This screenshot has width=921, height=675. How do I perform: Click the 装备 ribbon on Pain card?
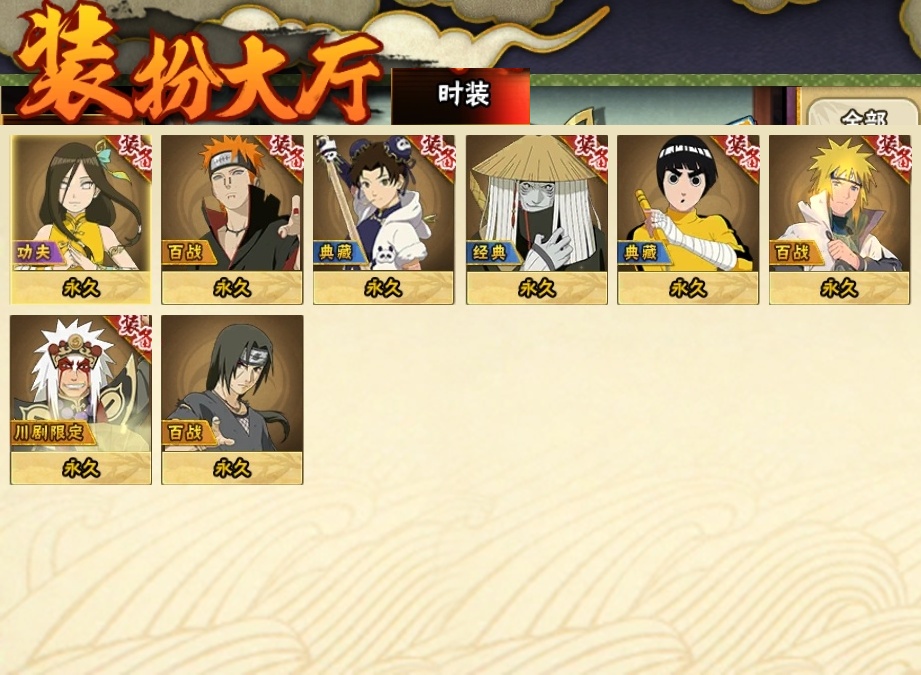(x=284, y=154)
